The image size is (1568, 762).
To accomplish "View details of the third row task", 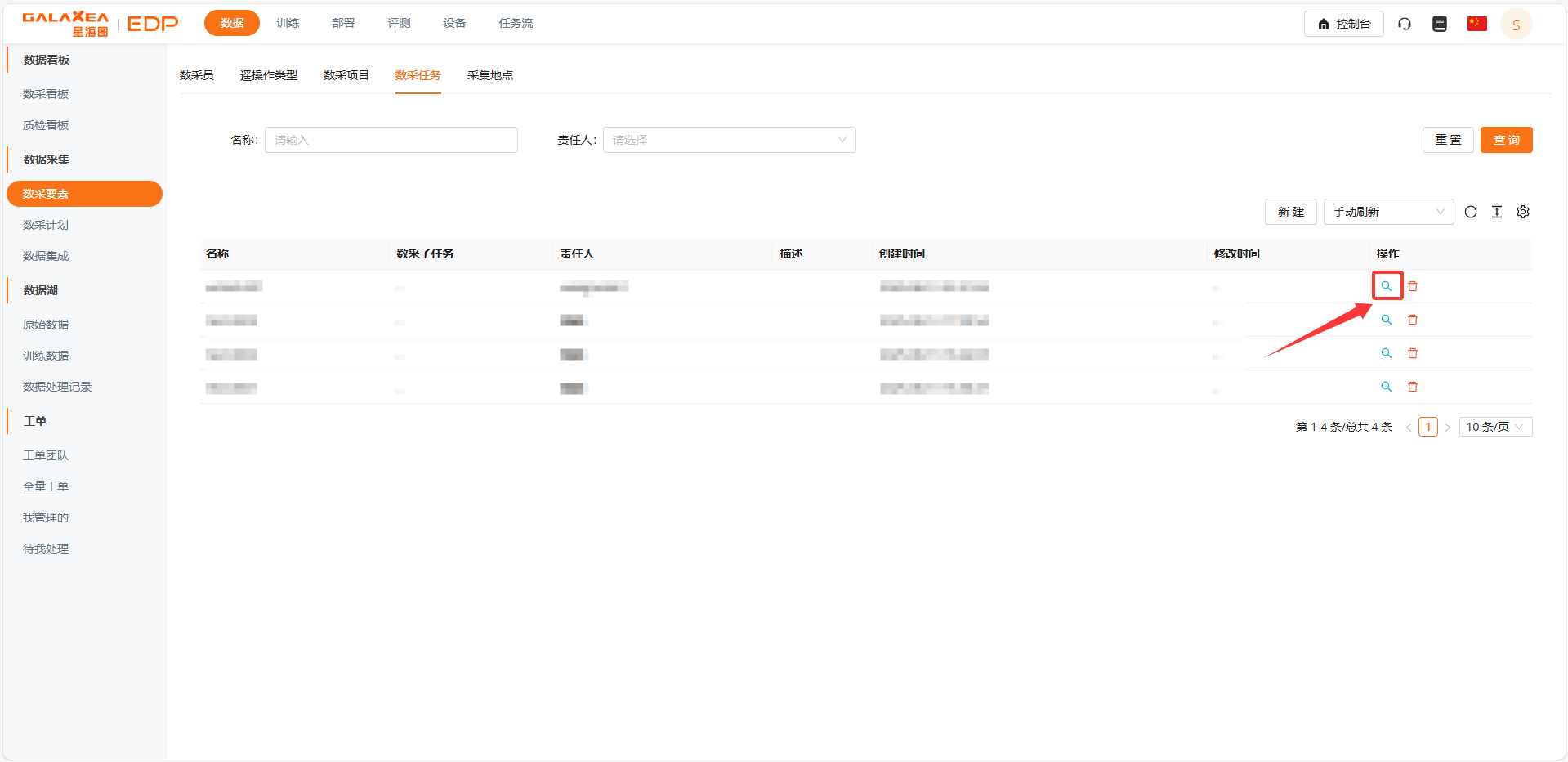I will click(1387, 353).
